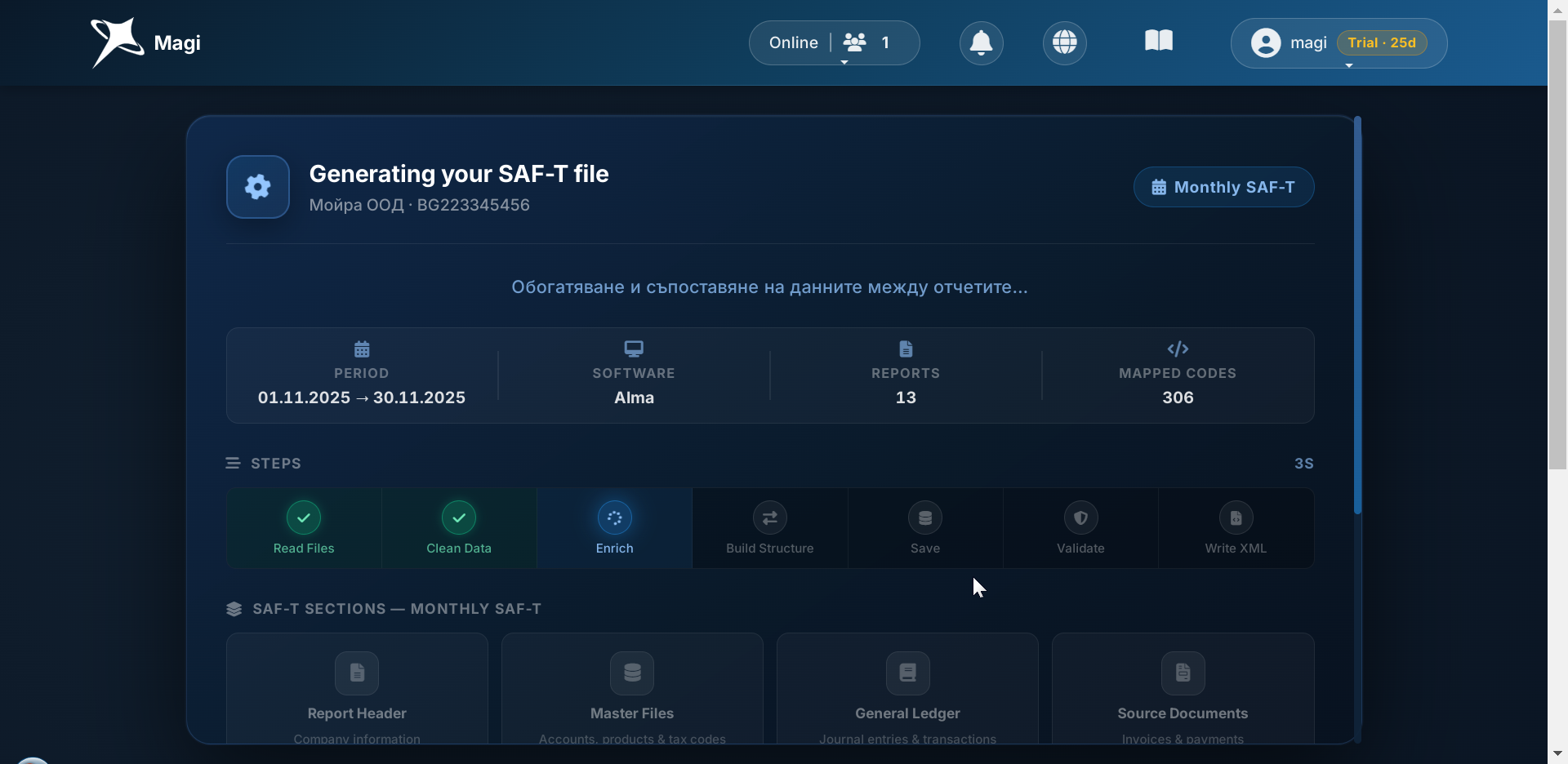The image size is (1568, 764).
Task: Click the Enrich spinner step
Action: [x=615, y=517]
